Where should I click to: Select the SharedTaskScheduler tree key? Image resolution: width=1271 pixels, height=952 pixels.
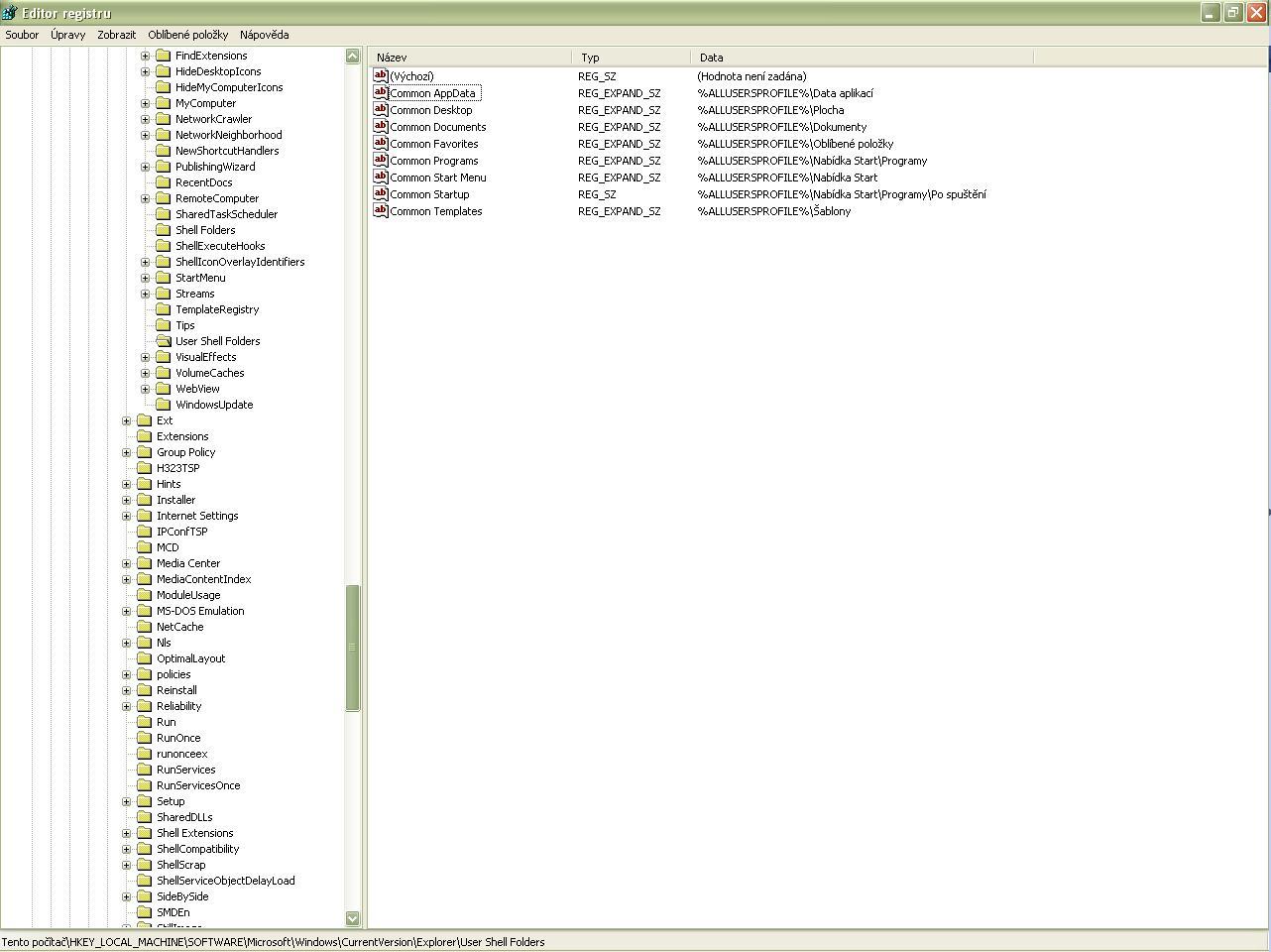(227, 214)
